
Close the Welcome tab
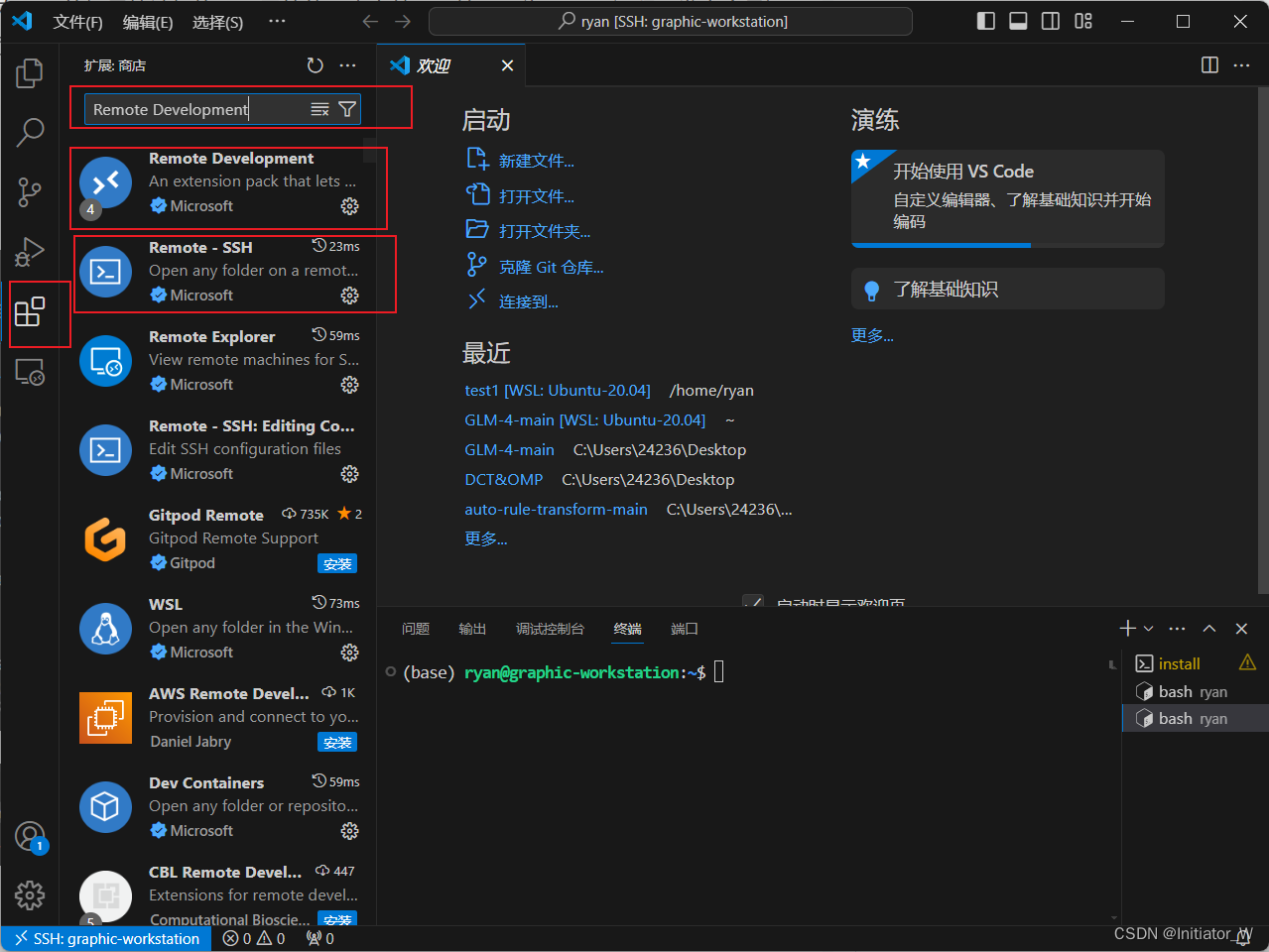click(507, 65)
